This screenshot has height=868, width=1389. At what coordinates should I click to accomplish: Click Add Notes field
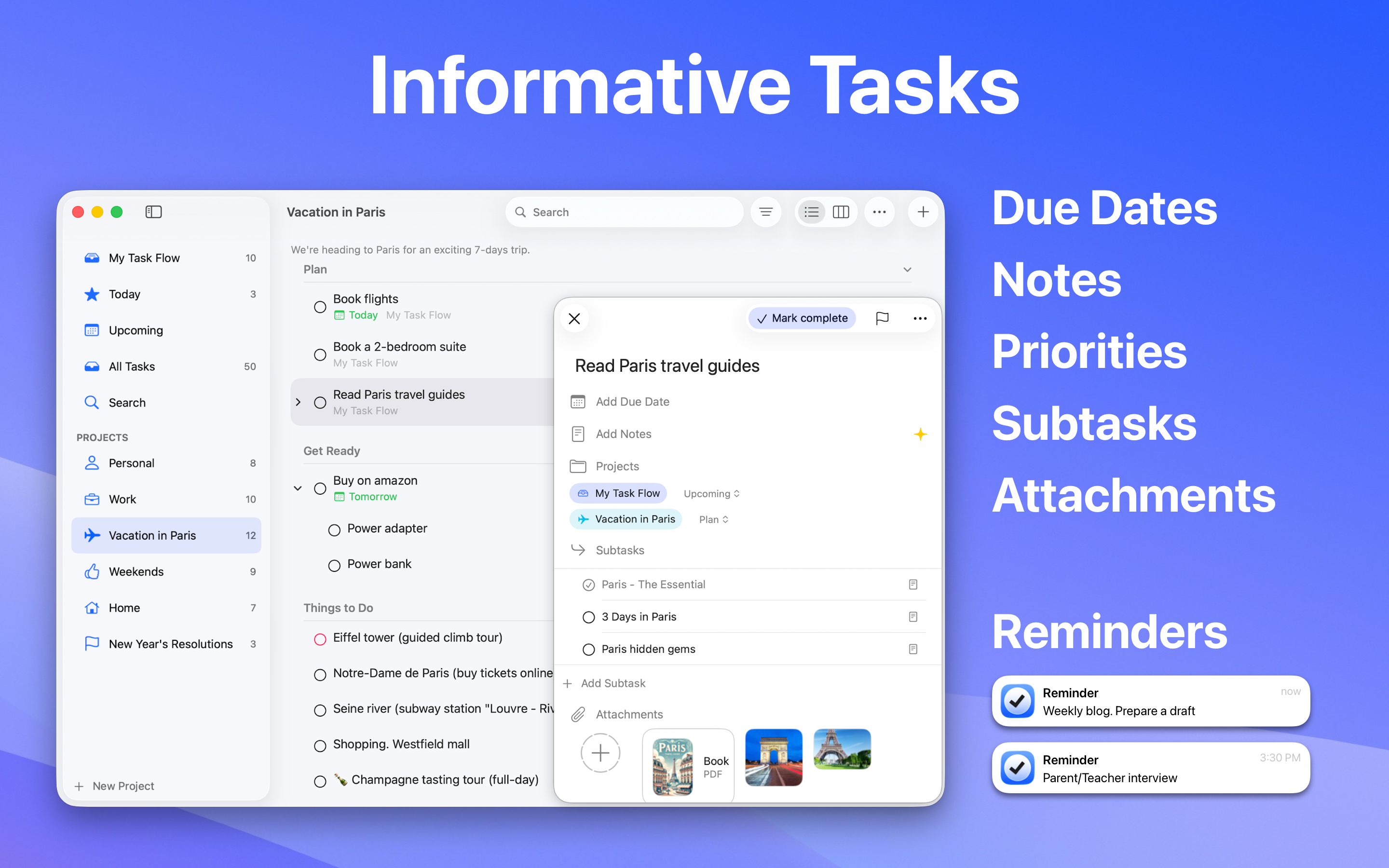tap(623, 434)
